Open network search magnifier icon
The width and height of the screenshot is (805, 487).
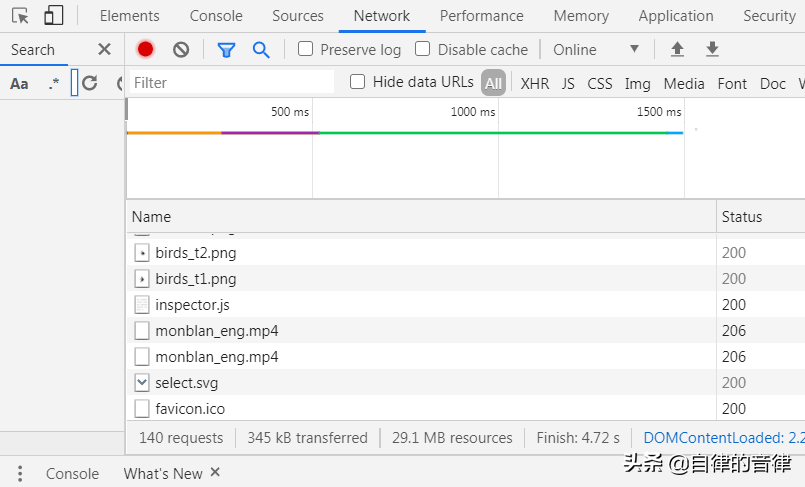click(261, 50)
